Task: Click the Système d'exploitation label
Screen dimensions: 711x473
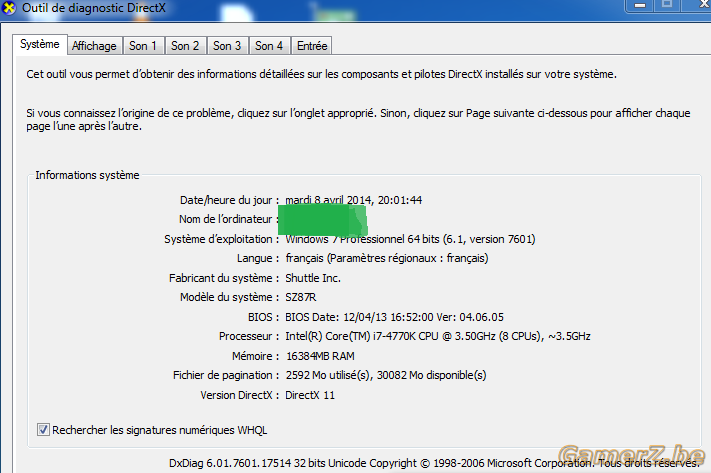Action: point(221,239)
